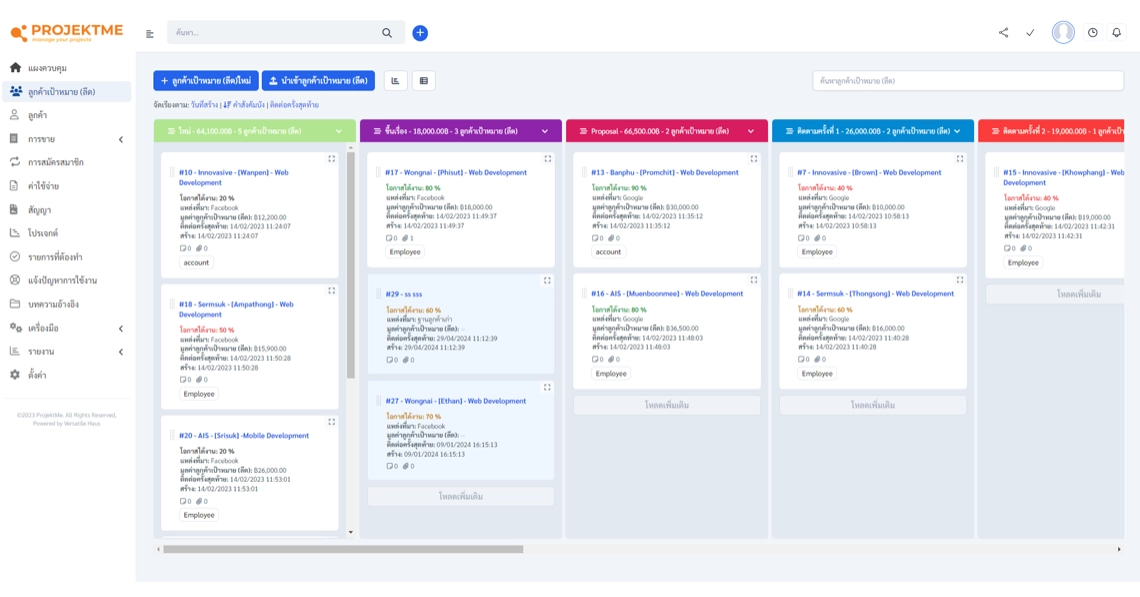Open the Proposal column dropdown chevron

coord(751,131)
